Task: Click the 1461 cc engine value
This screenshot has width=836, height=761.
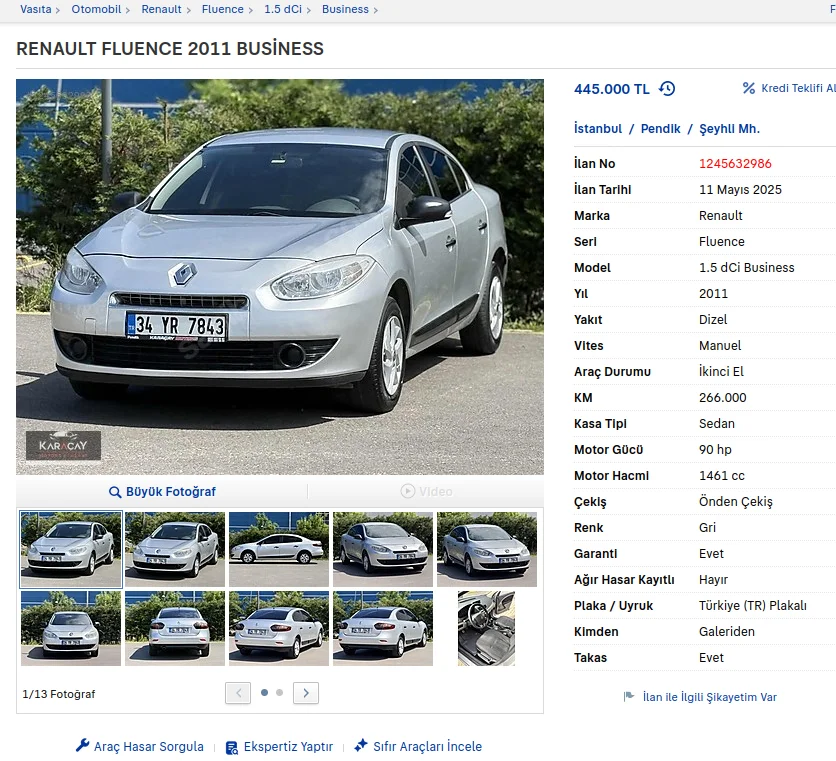Action: (721, 476)
